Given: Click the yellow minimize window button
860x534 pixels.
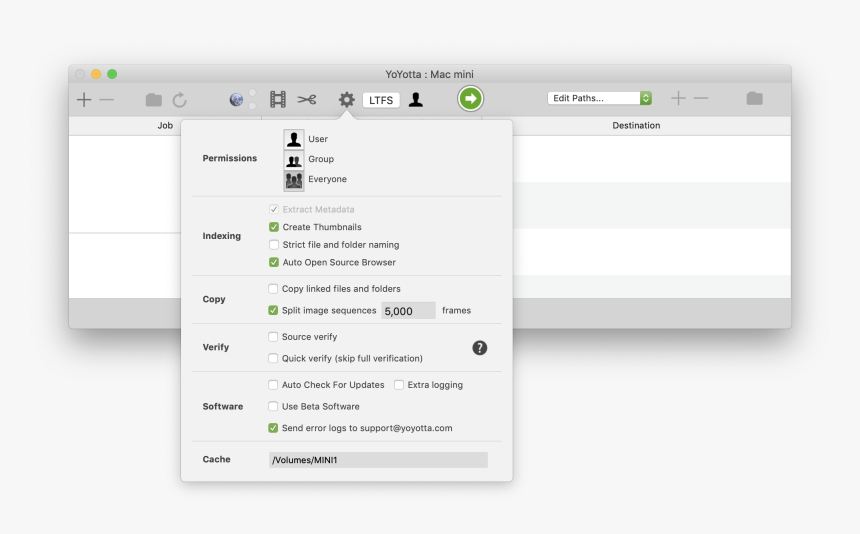Looking at the screenshot, I should click(96, 74).
